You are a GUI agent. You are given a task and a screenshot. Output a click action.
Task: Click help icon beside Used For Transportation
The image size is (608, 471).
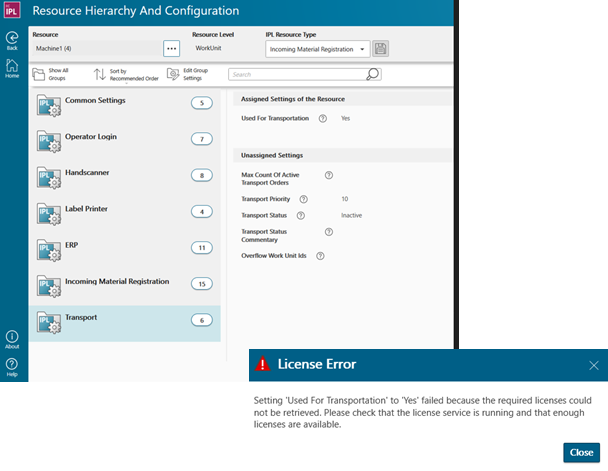click(322, 119)
